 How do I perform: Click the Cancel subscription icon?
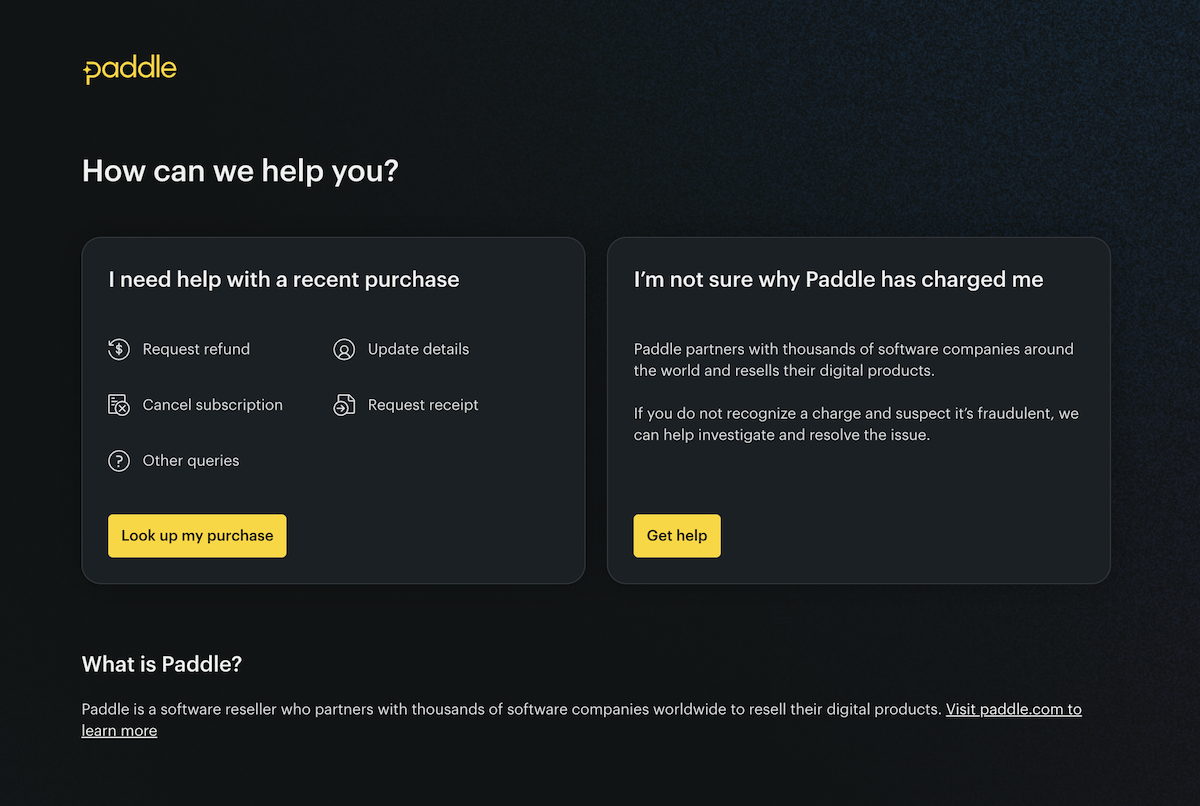point(119,405)
